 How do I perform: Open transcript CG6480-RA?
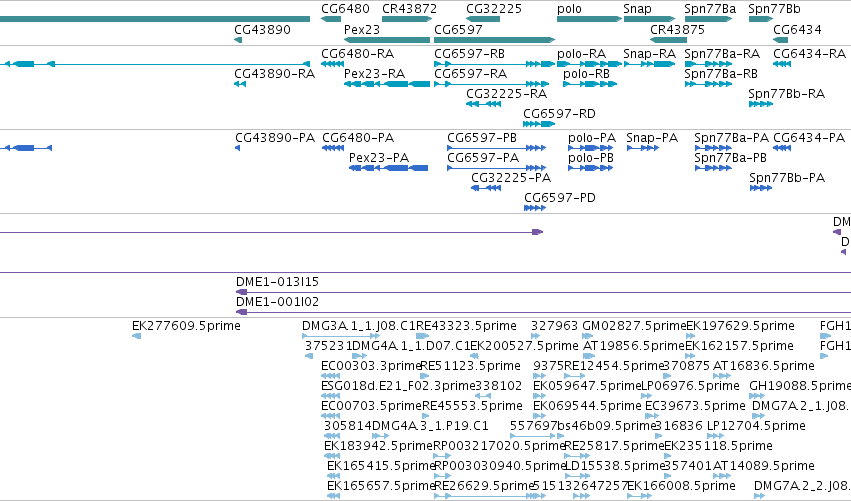click(358, 54)
